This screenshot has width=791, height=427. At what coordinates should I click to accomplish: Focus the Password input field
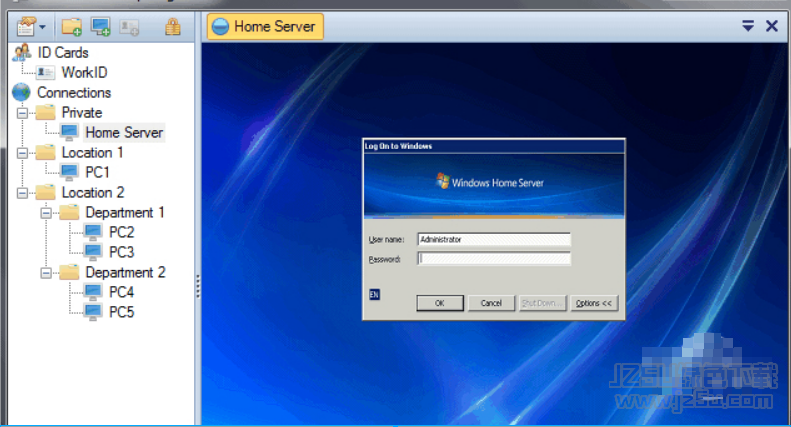point(494,259)
